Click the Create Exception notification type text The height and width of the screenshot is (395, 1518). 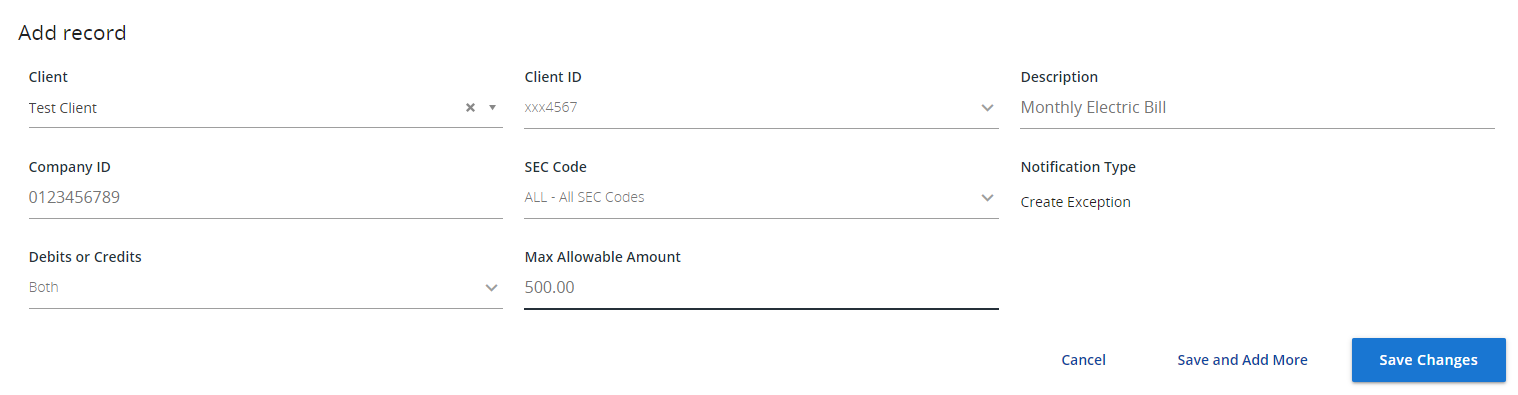pyautogui.click(x=1075, y=202)
